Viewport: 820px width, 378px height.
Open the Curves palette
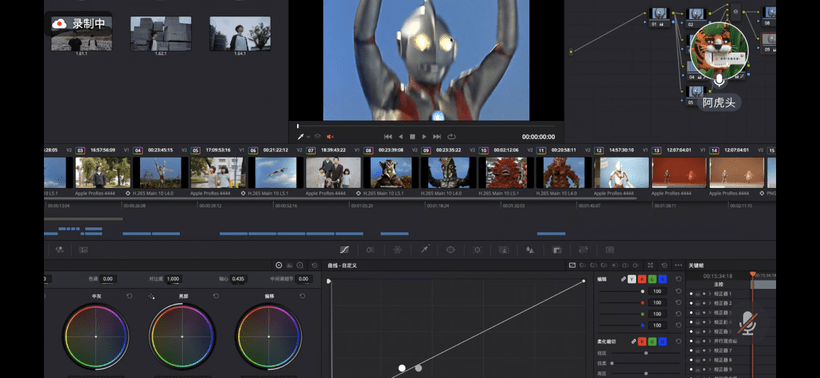point(344,250)
